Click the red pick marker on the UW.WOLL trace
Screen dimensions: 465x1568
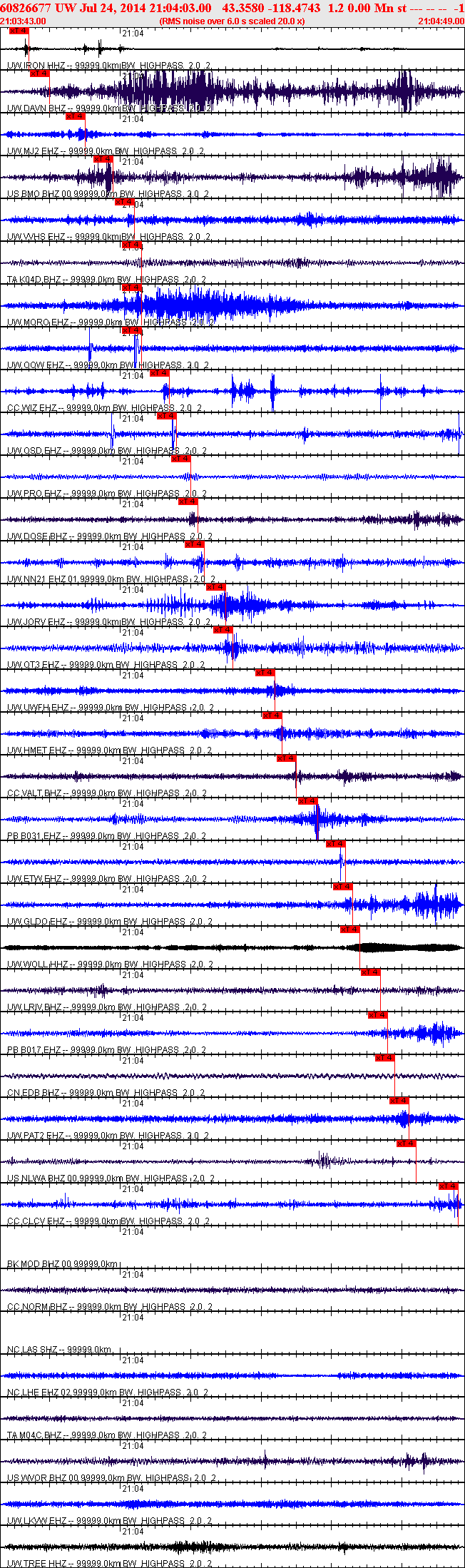click(x=350, y=930)
